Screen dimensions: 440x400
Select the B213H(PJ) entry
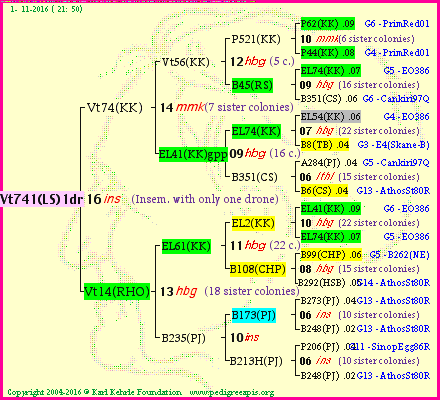(256, 361)
